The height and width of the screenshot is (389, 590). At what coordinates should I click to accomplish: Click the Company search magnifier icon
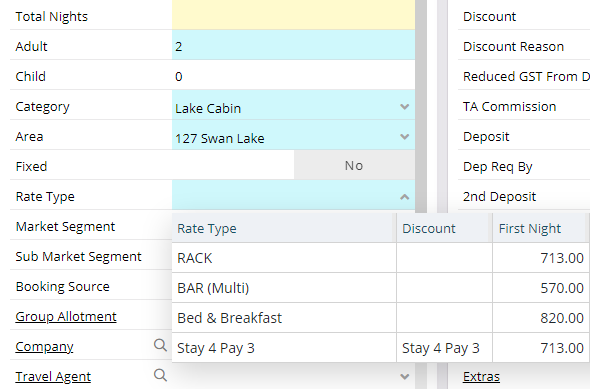point(160,345)
